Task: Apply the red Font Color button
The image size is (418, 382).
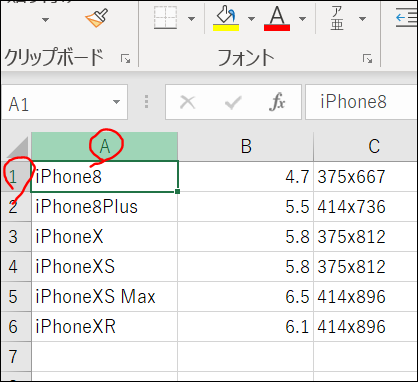Action: [277, 19]
